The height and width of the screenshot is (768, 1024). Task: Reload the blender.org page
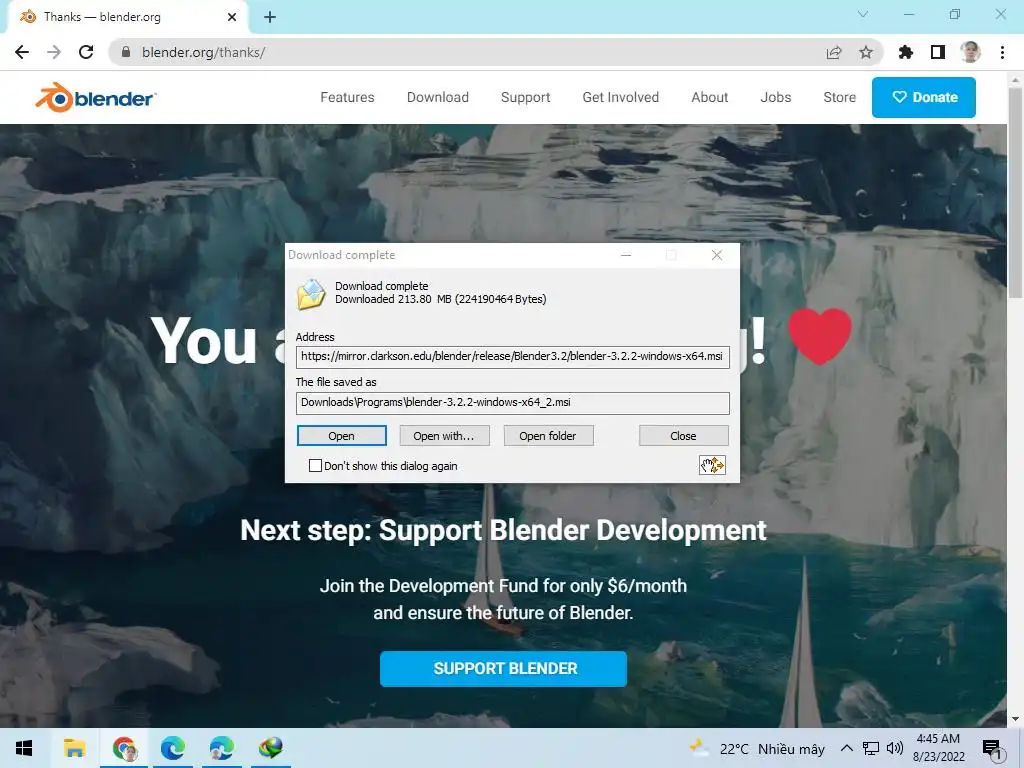tap(86, 52)
